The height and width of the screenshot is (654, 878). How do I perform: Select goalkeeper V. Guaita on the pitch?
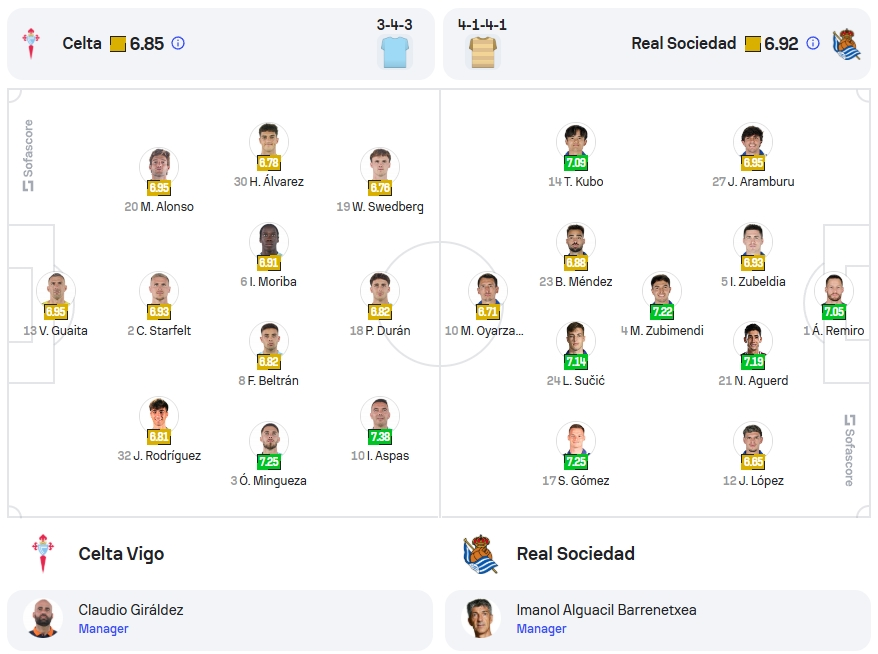55,291
